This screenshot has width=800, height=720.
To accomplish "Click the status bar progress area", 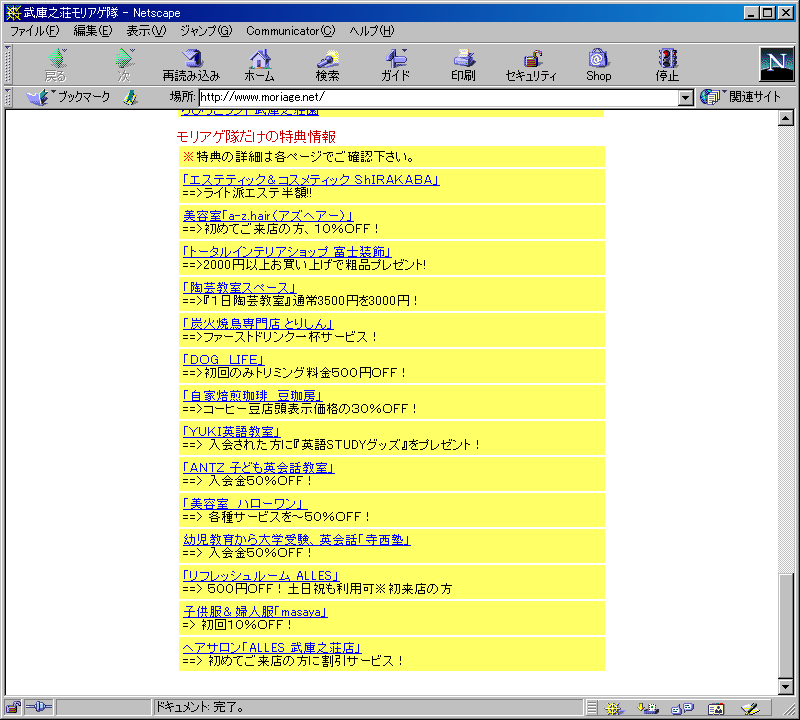I will [x=103, y=707].
